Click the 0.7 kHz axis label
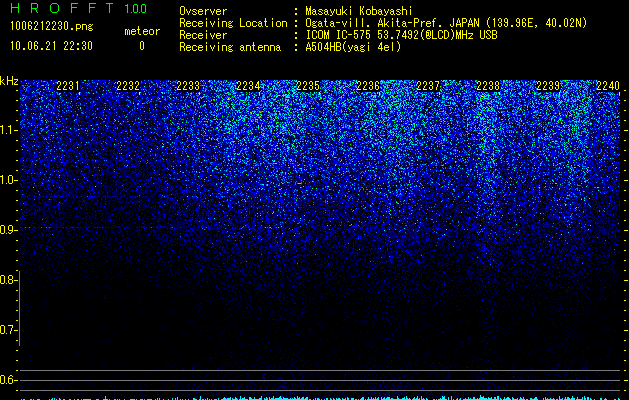Screen dimensions: 629x400 coord(8,330)
